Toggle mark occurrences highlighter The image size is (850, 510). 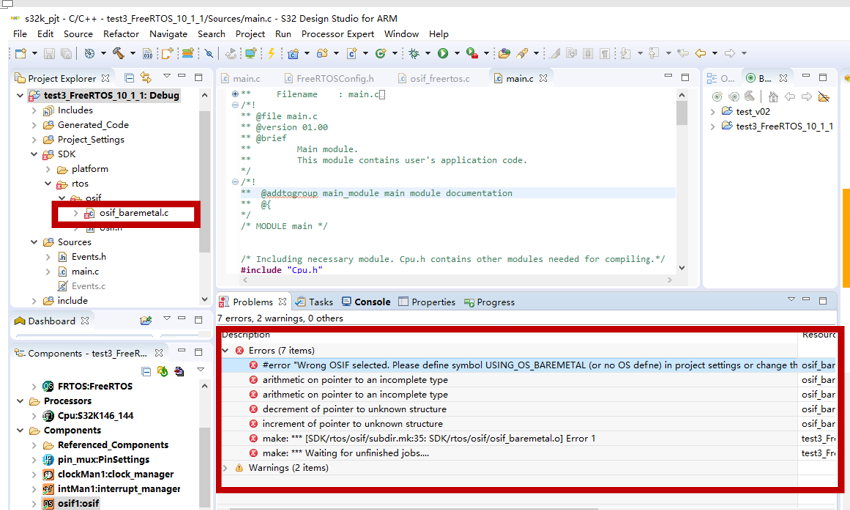coord(555,53)
